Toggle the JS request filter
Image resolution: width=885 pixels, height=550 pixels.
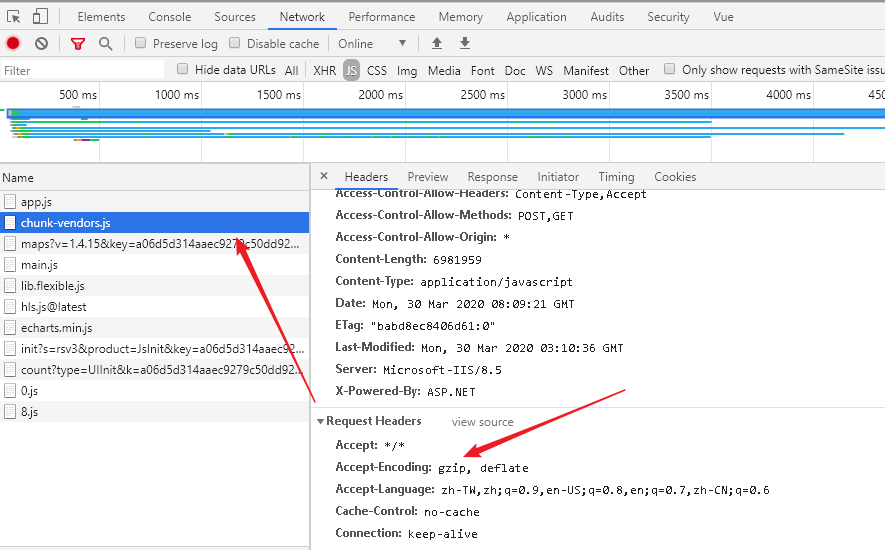[351, 70]
